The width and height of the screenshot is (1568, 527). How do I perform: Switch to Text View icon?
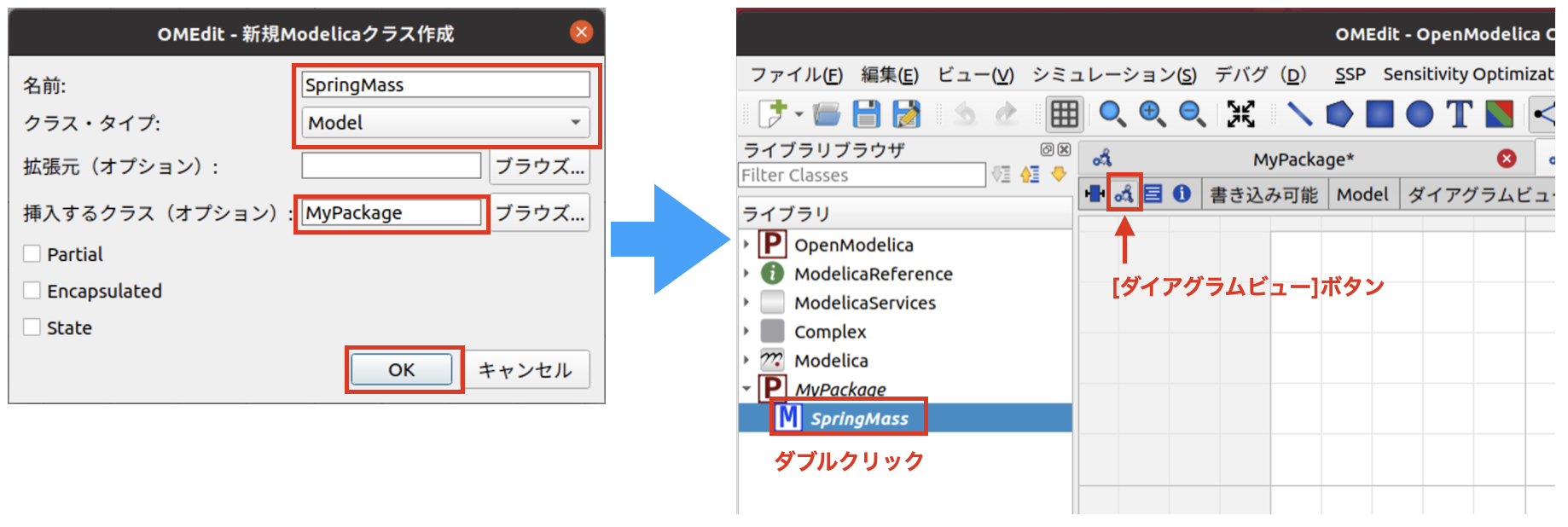tap(1153, 194)
